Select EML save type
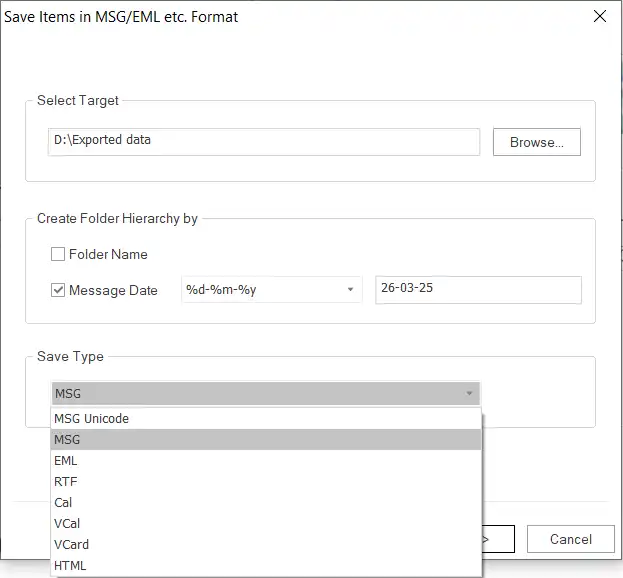The width and height of the screenshot is (623, 578). (x=266, y=460)
